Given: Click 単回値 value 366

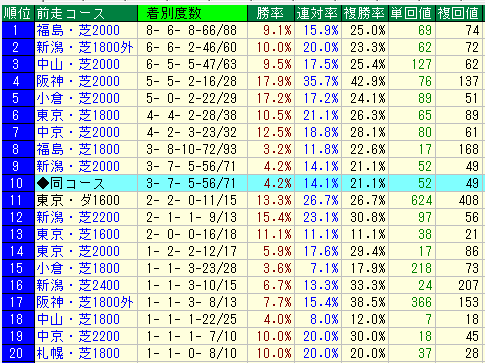Looking at the screenshot, I should point(422,303).
